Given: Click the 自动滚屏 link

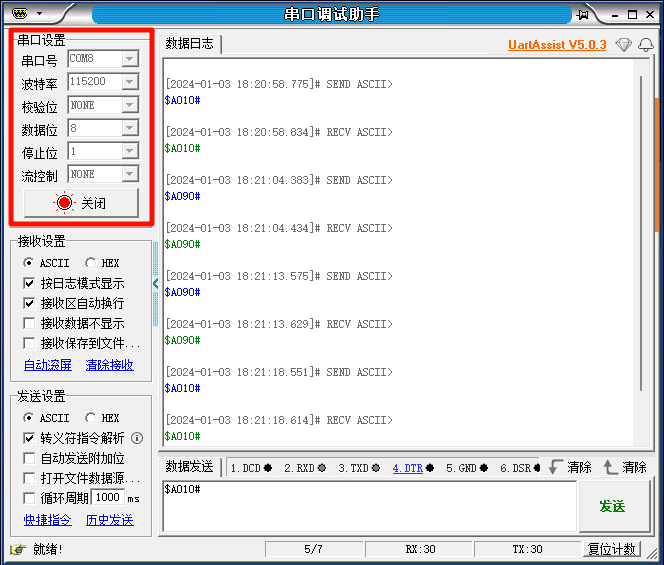Looking at the screenshot, I should click(x=47, y=365).
